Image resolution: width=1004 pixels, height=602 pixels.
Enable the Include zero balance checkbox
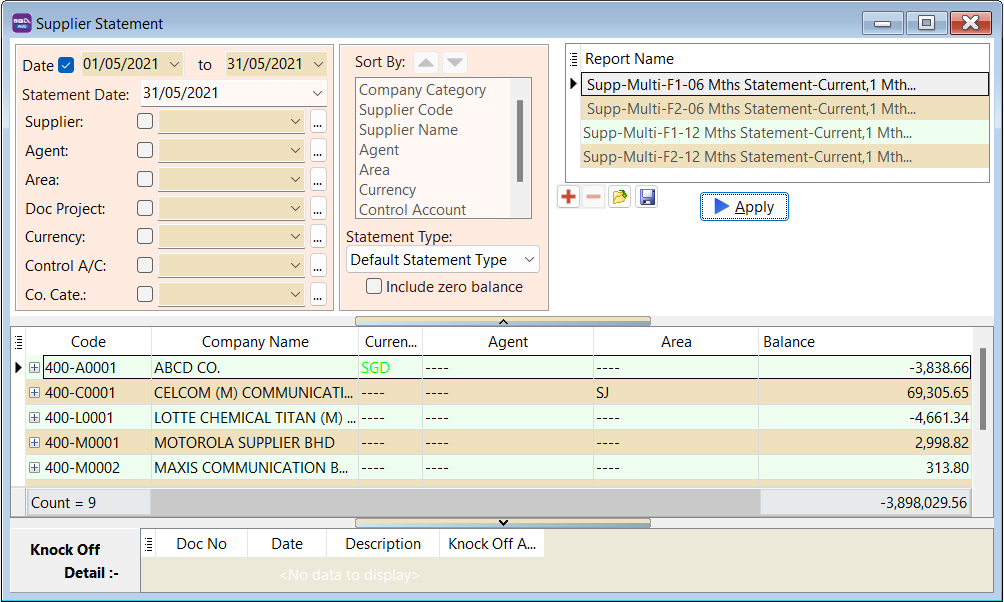click(x=374, y=287)
